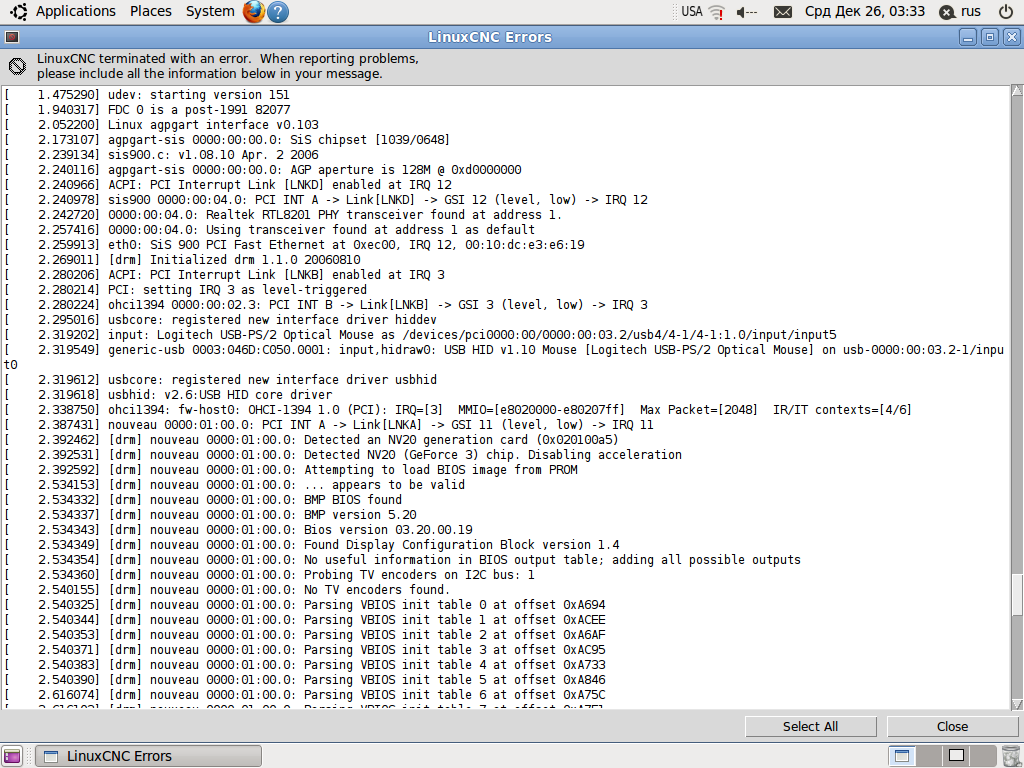Open the Trash icon in bottom panel
Viewport: 1024px width, 768px height.
coord(1010,756)
